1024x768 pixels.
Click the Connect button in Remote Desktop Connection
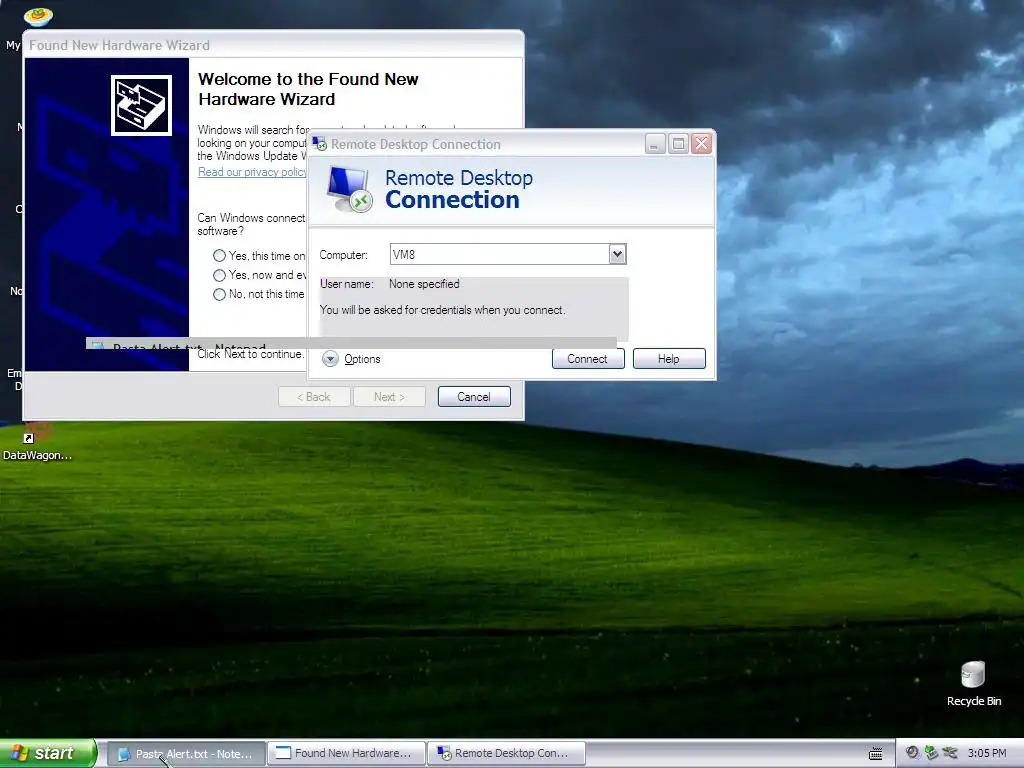point(588,359)
